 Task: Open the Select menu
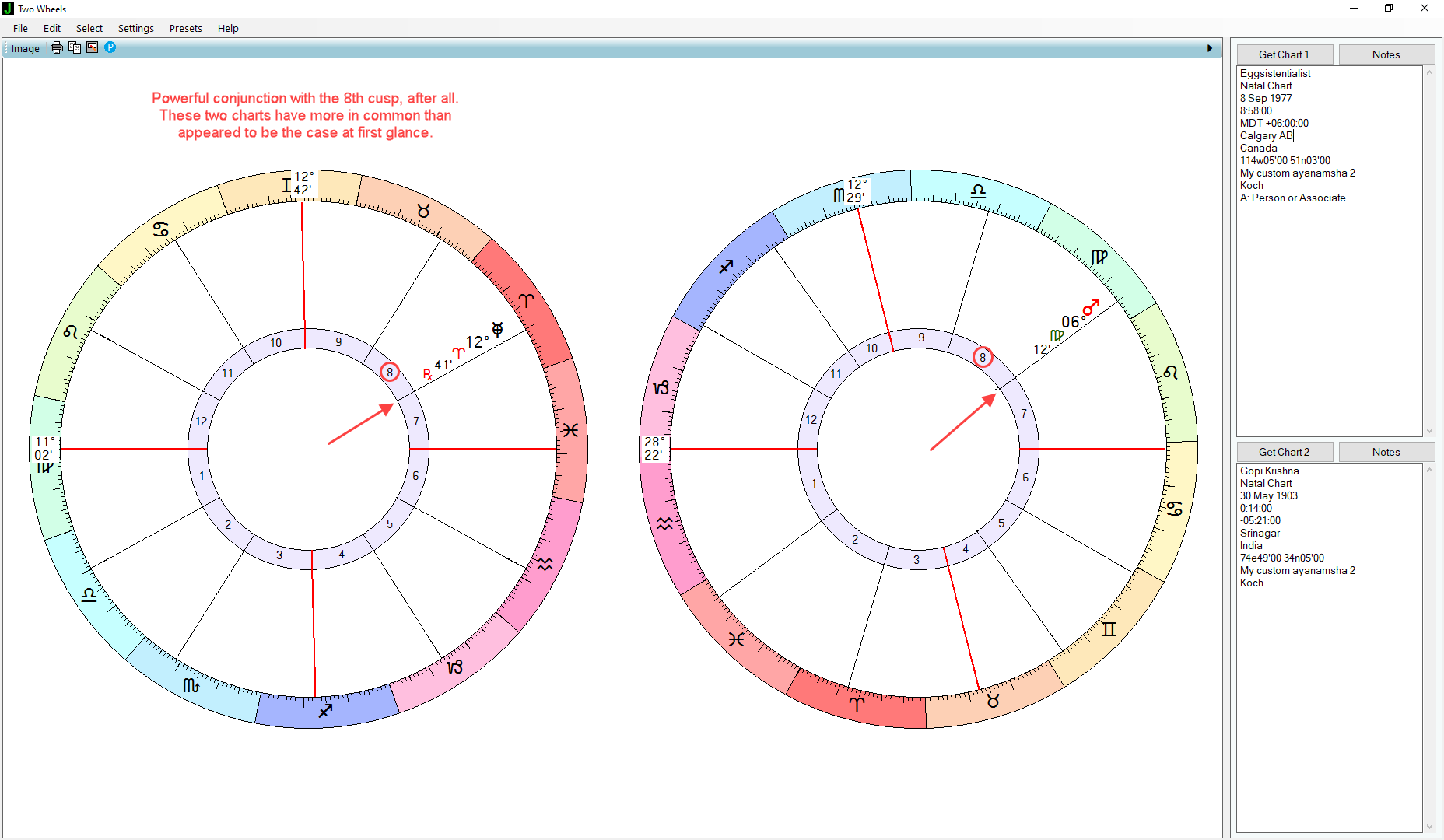point(89,28)
